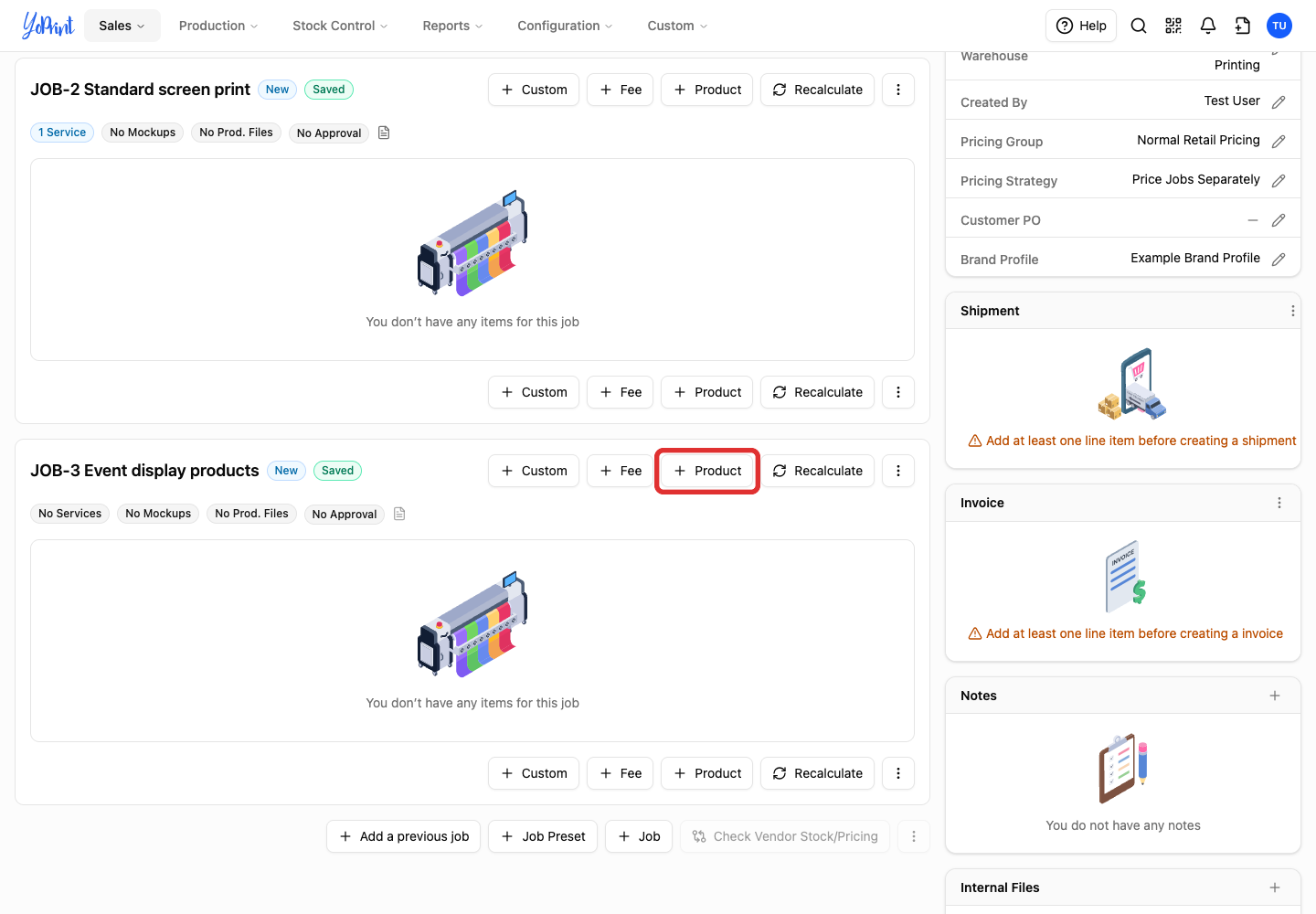Add a note with Notes plus icon
This screenshot has height=914, width=1316.
pyautogui.click(x=1275, y=696)
